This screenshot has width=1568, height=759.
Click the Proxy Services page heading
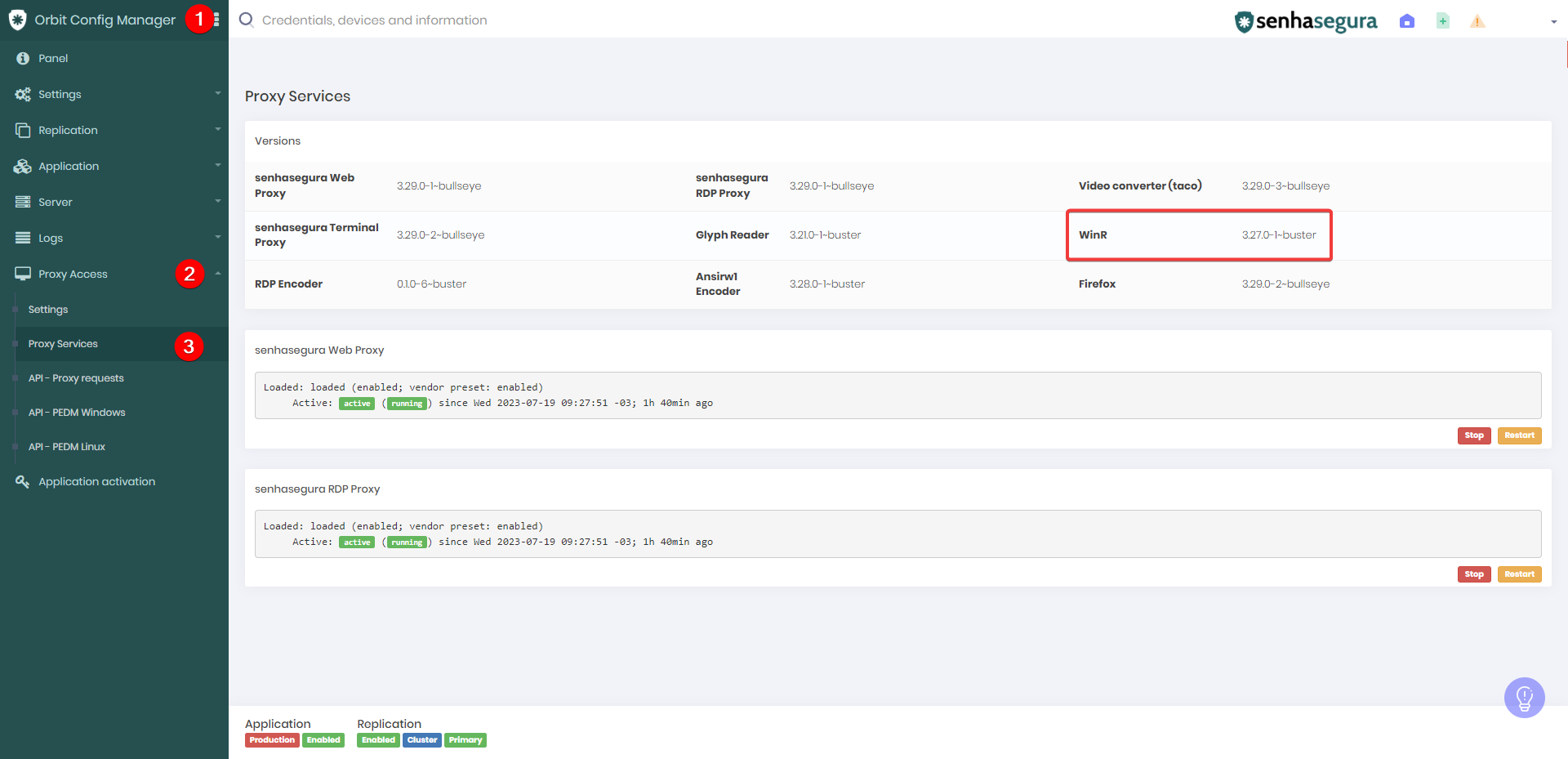[x=297, y=96]
